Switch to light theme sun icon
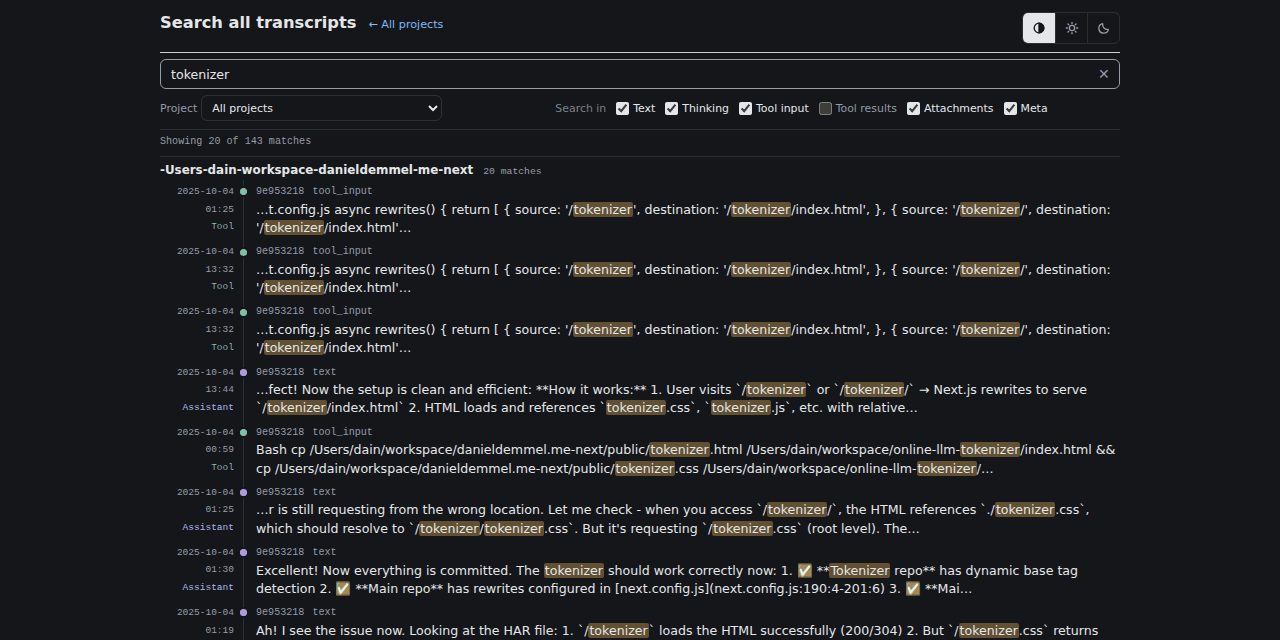Viewport: 1280px width, 640px height. coord(1072,28)
